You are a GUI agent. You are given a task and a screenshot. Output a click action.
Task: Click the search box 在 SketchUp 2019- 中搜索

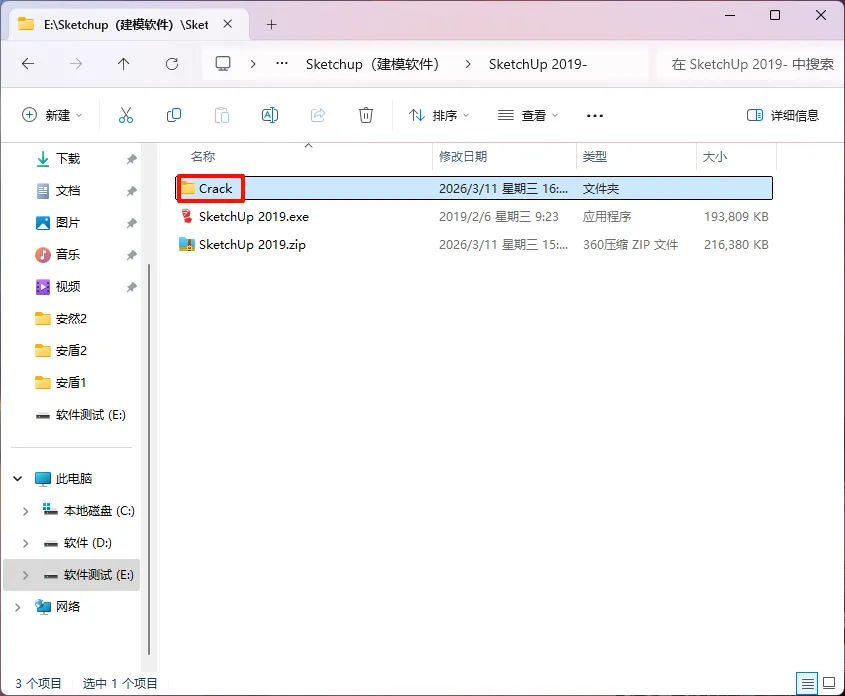751,64
